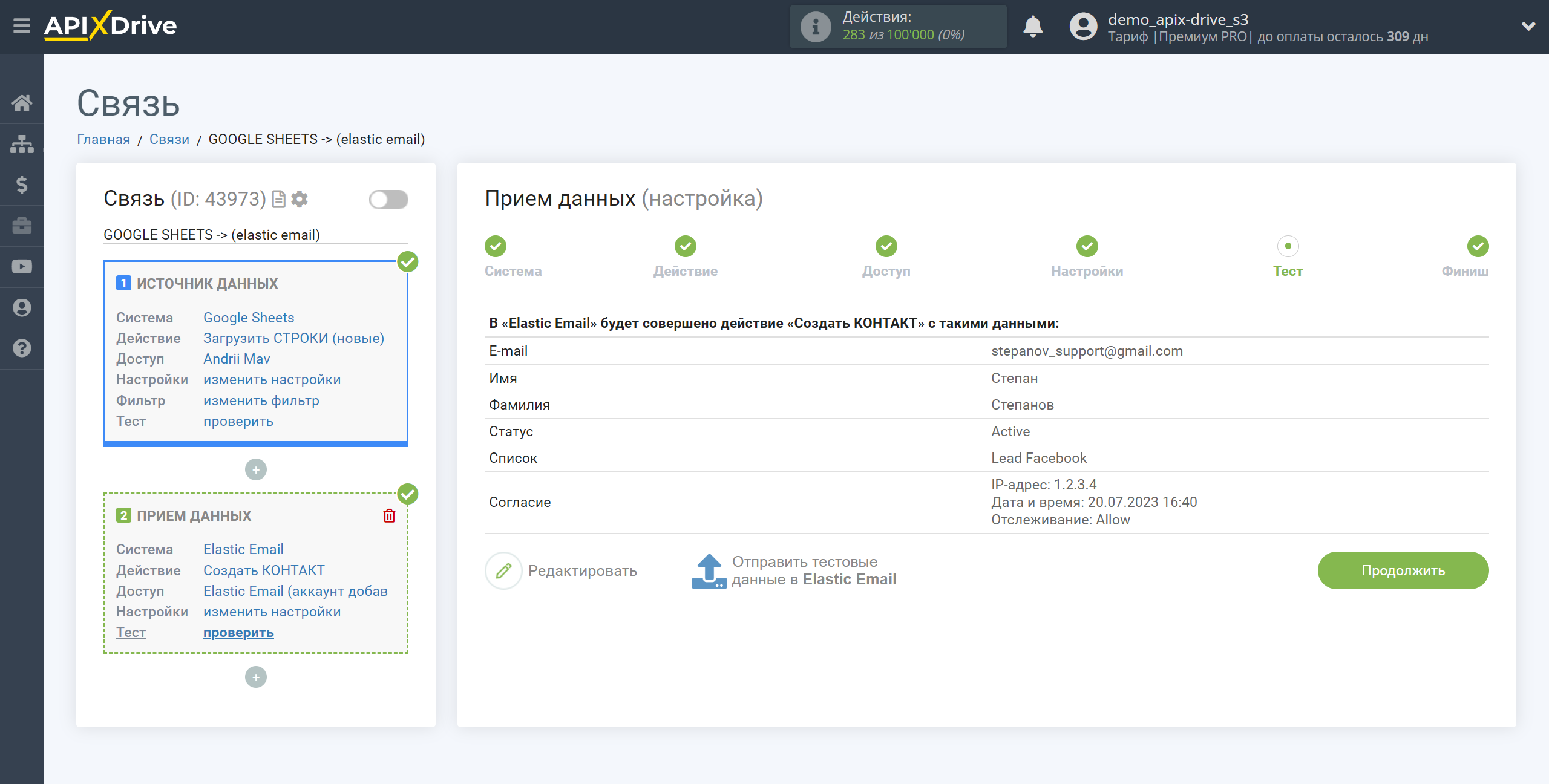1549x784 pixels.
Task: Open the briefcase icon in sidebar
Action: 22,226
